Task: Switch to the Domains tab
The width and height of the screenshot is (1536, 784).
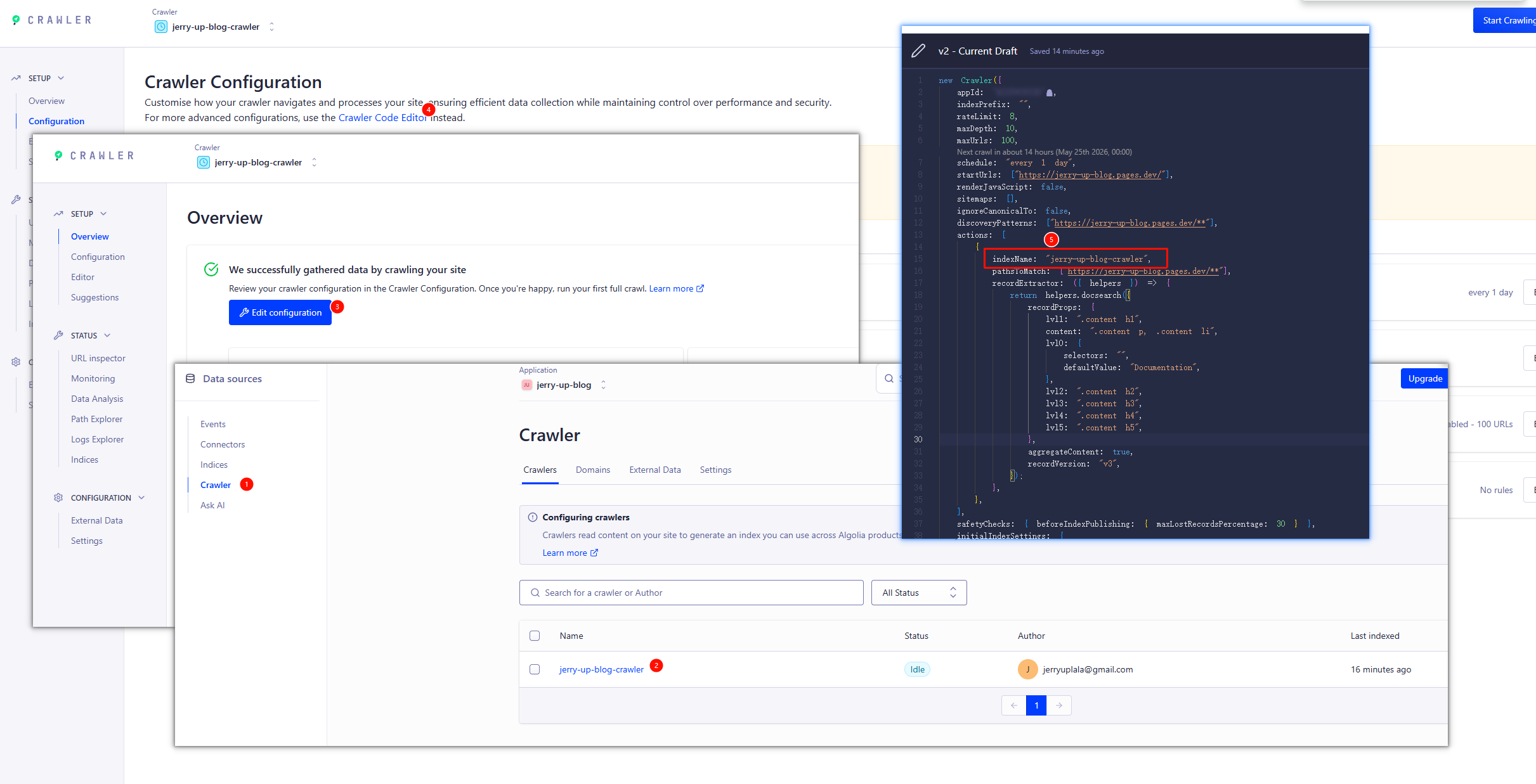Action: 593,470
